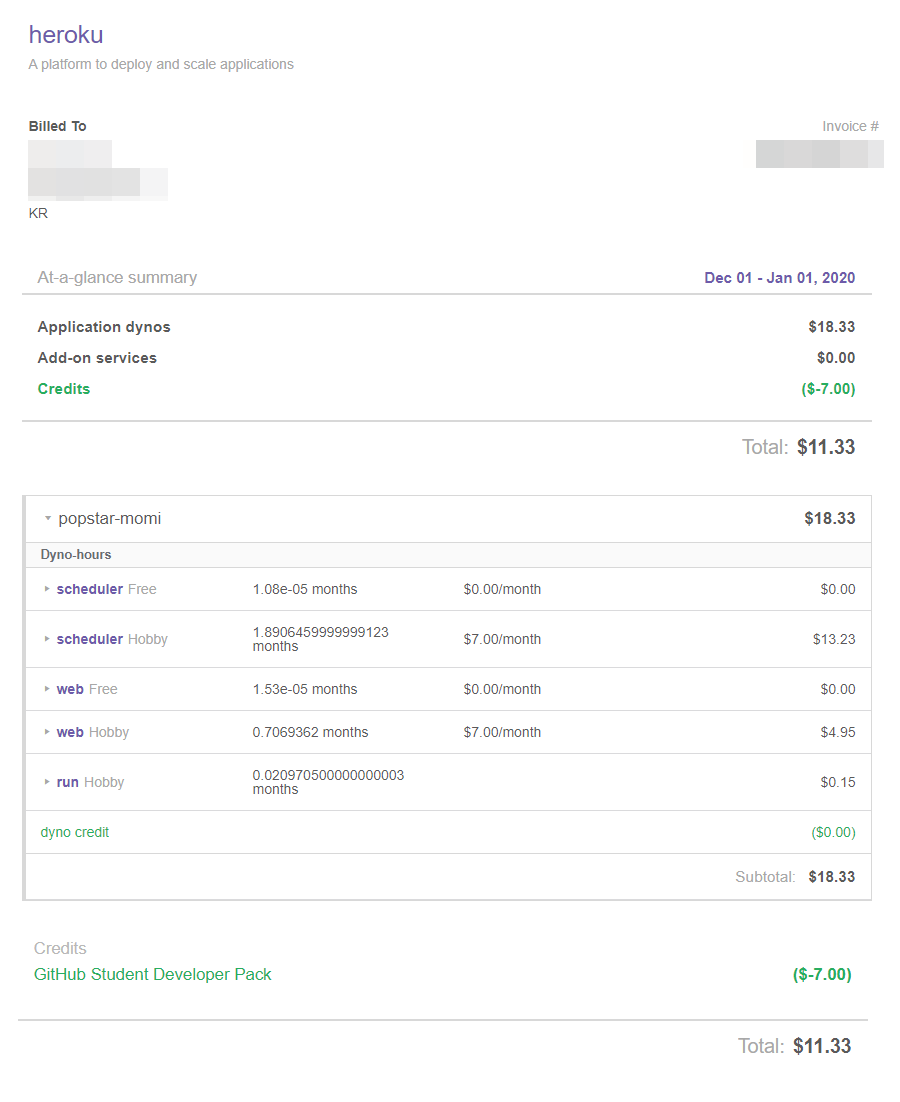Select the $0.15 run Hobby cost
The width and height of the screenshot is (900, 1102).
(838, 782)
